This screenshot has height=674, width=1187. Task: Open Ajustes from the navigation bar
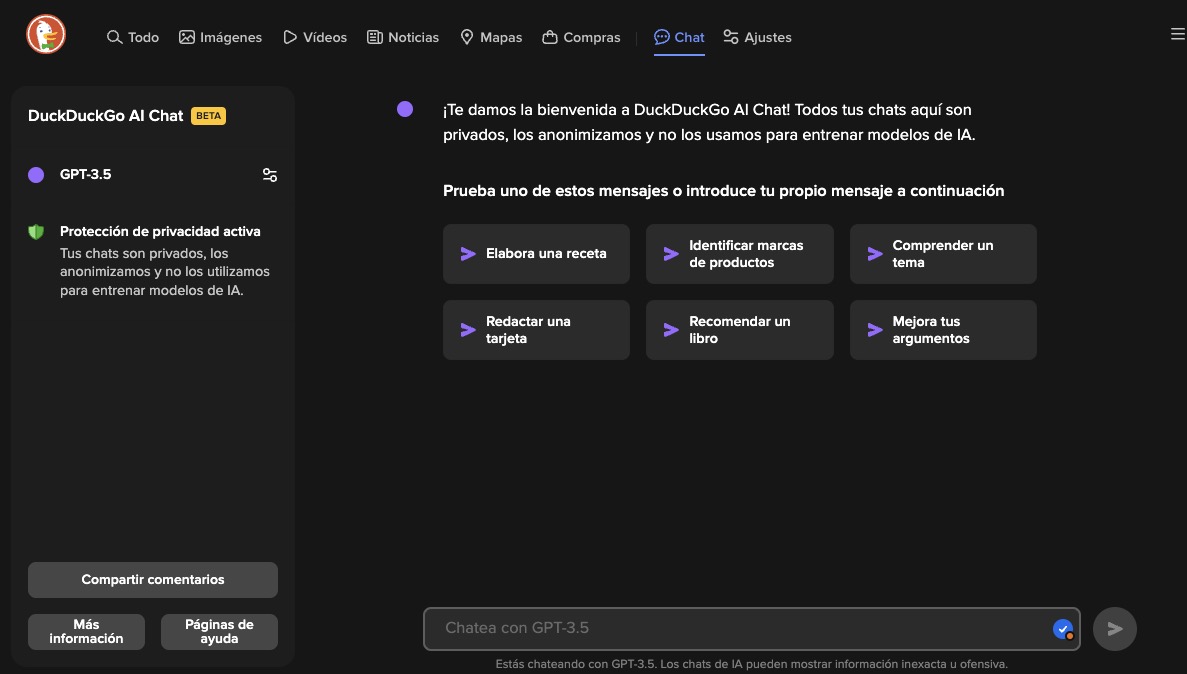pyautogui.click(x=757, y=37)
